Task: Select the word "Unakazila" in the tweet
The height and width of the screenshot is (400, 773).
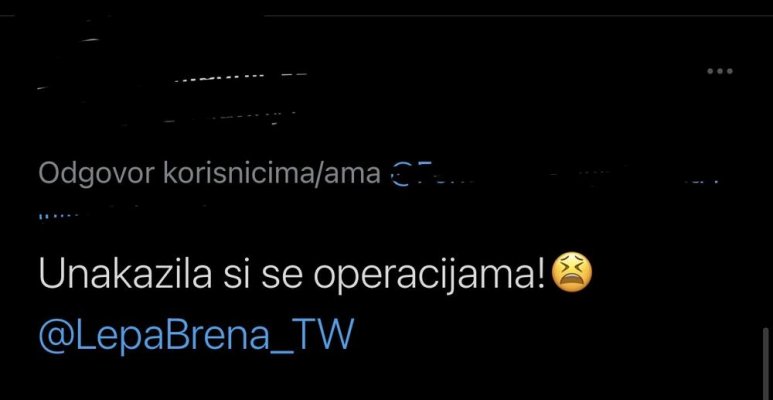Action: (125, 273)
